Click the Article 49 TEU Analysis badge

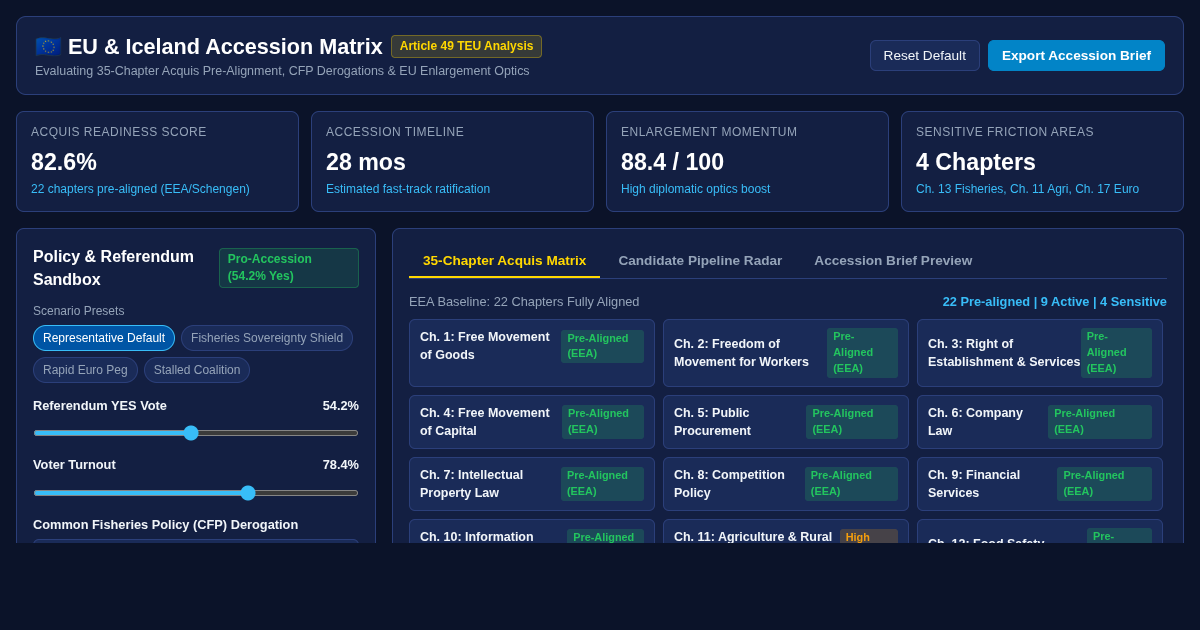coord(466,46)
